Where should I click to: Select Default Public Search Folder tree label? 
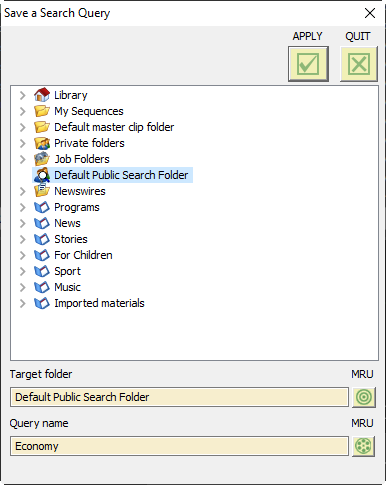coord(121,175)
